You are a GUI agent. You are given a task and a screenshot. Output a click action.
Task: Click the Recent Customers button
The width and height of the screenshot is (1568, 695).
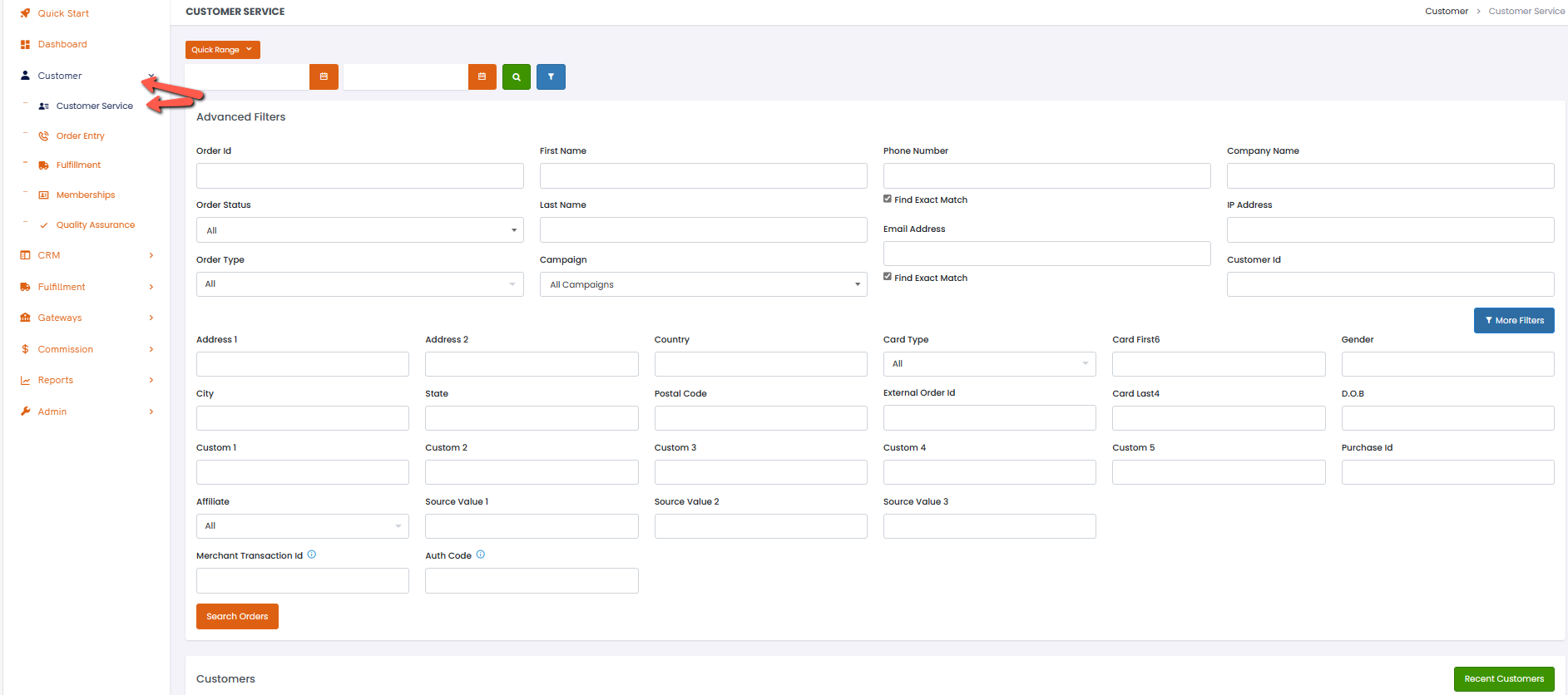click(x=1503, y=678)
